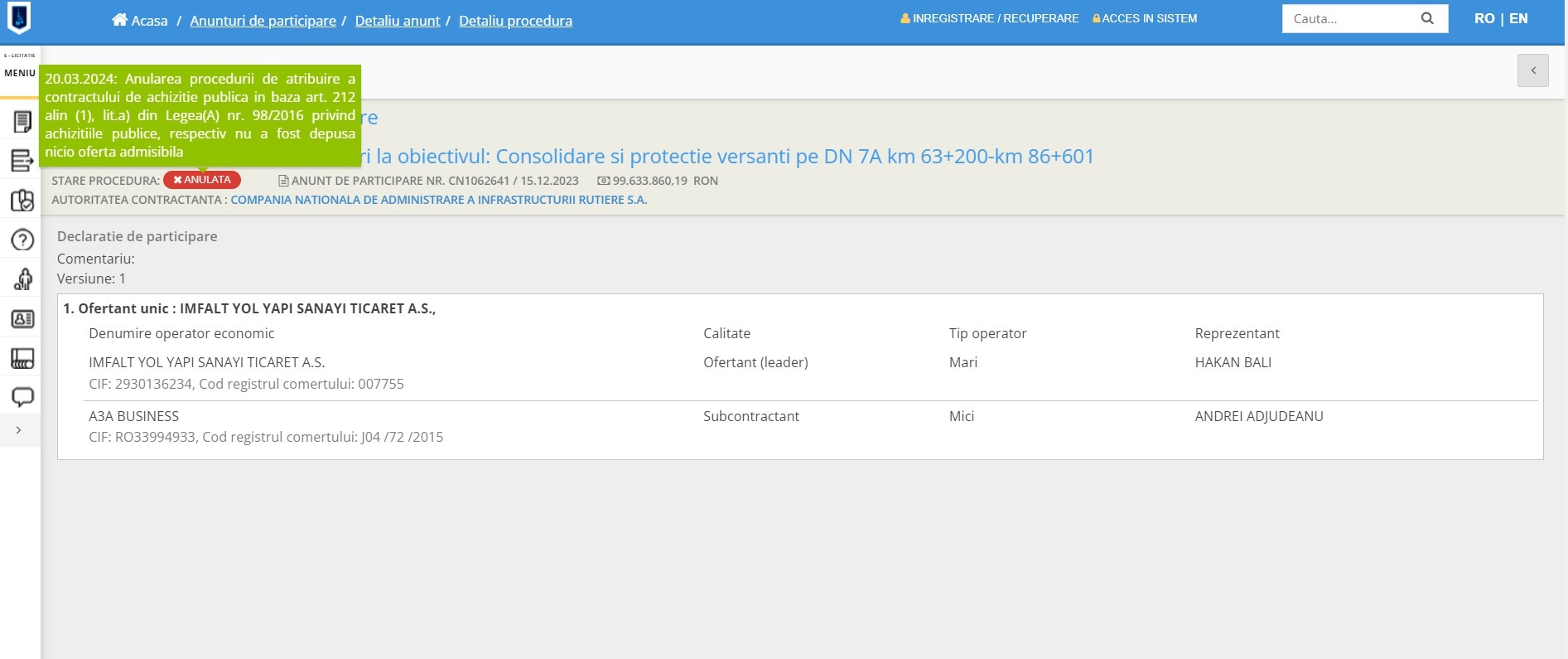Viewport: 1568px width, 659px height.
Task: Click Declaratie de participare heading
Action: pos(138,236)
